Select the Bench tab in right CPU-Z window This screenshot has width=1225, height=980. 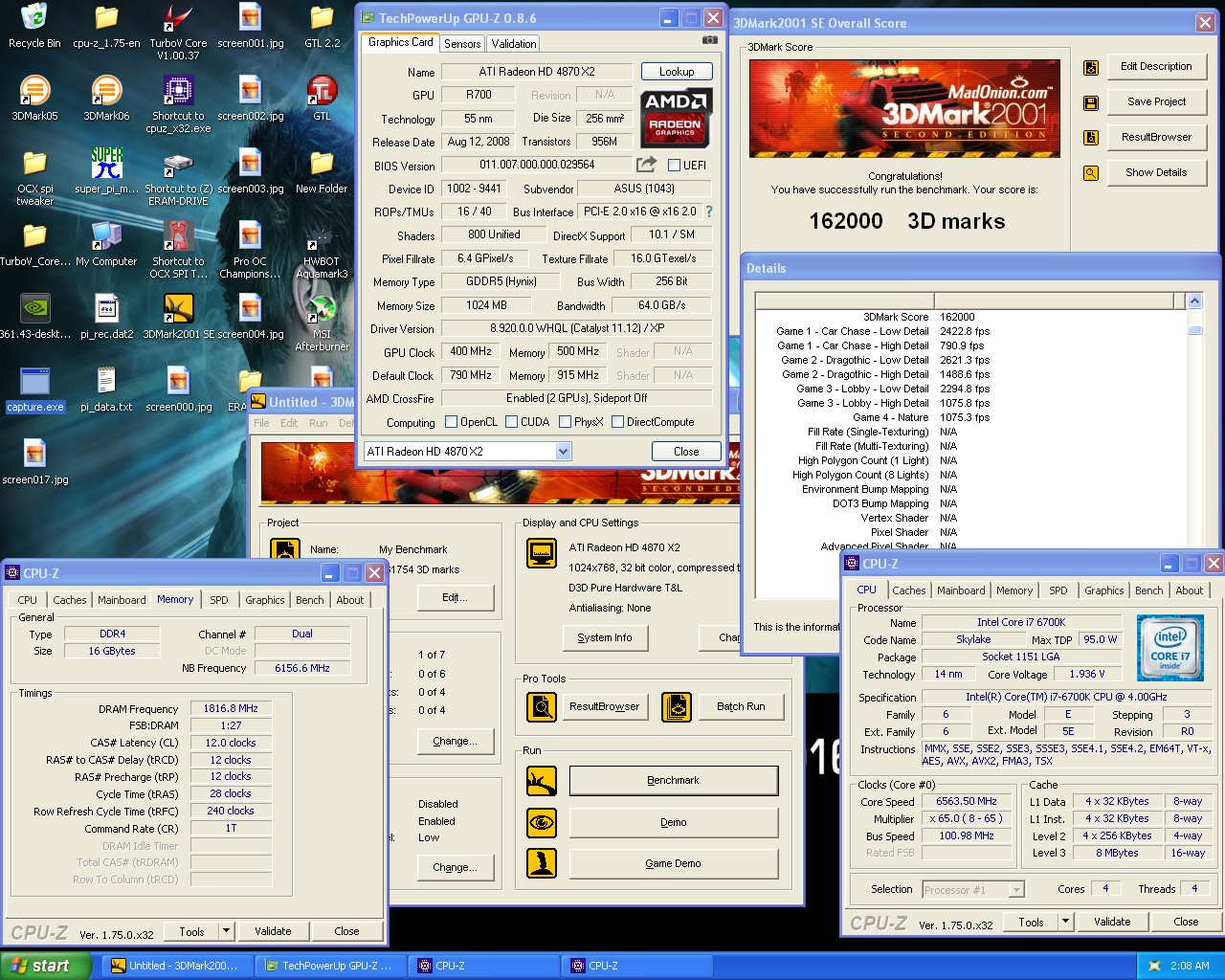[1149, 590]
